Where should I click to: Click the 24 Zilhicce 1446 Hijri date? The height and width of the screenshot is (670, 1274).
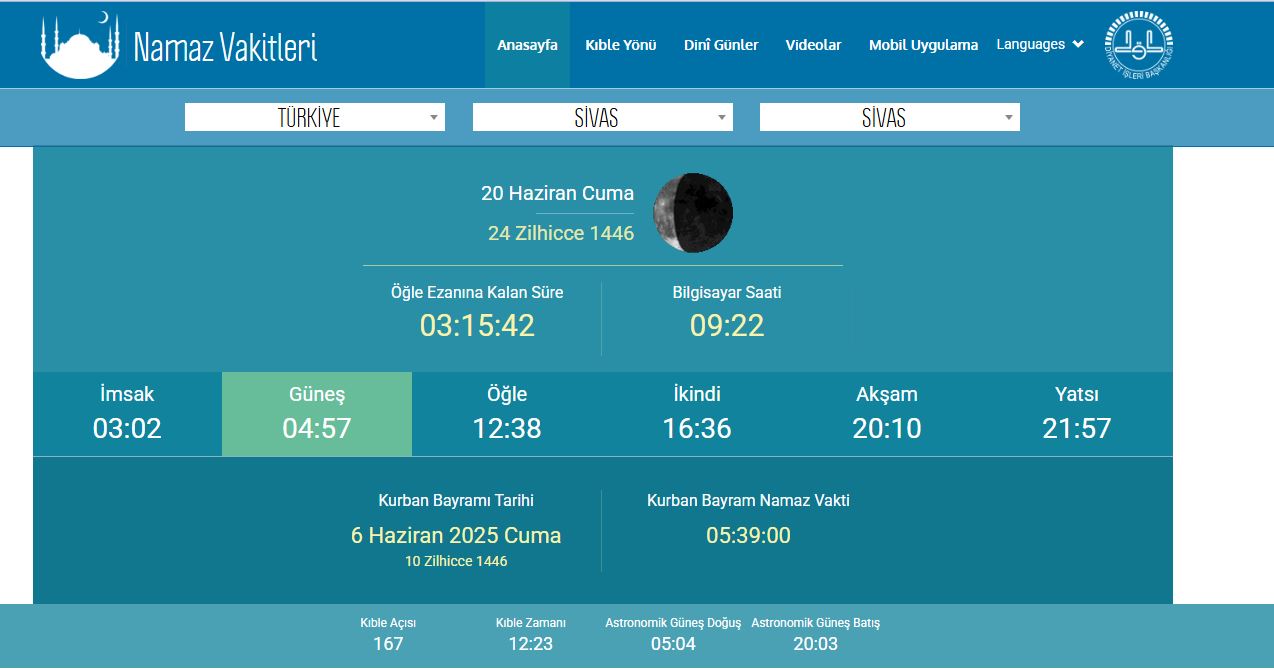(560, 233)
